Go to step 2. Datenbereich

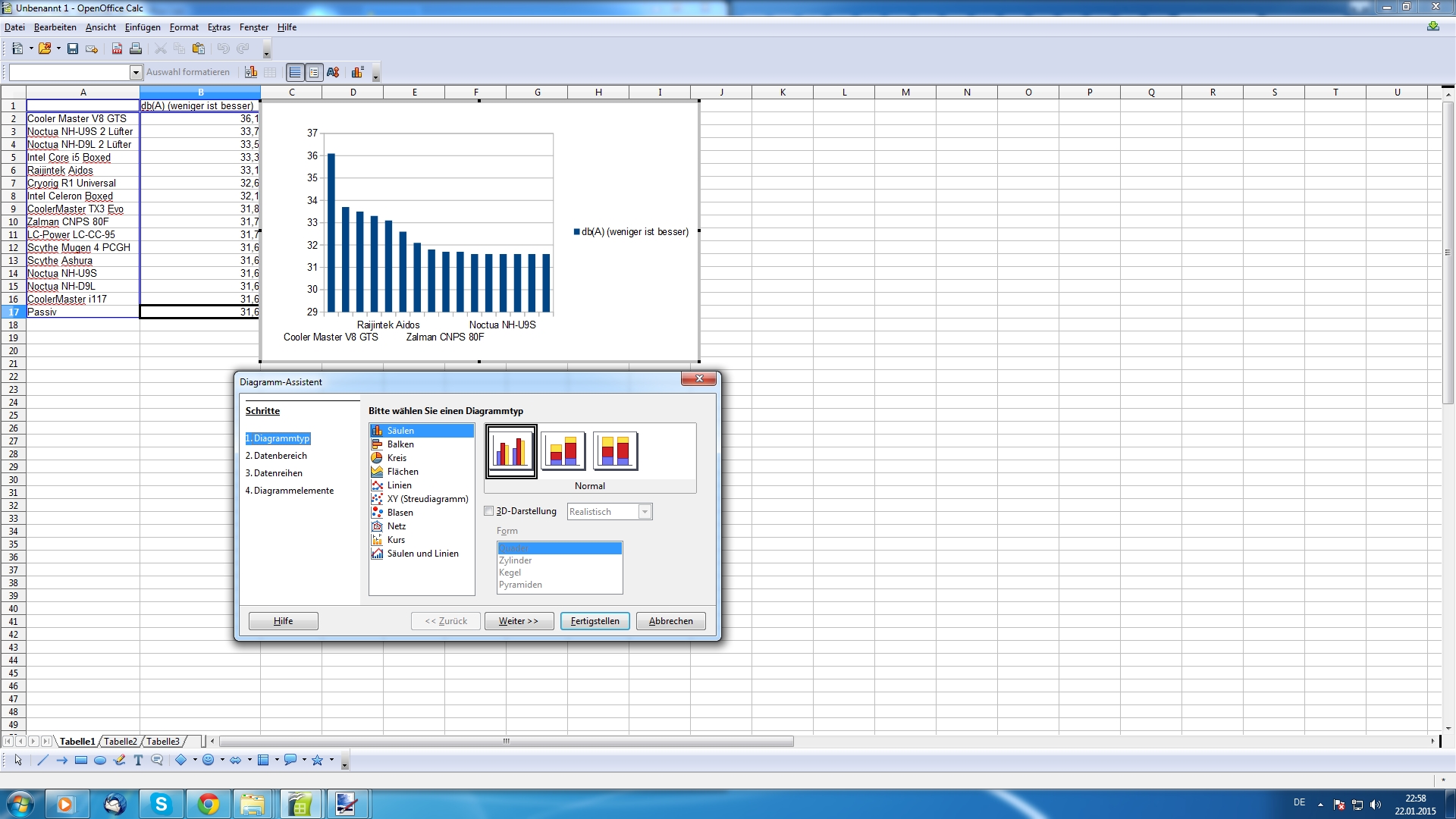point(276,456)
